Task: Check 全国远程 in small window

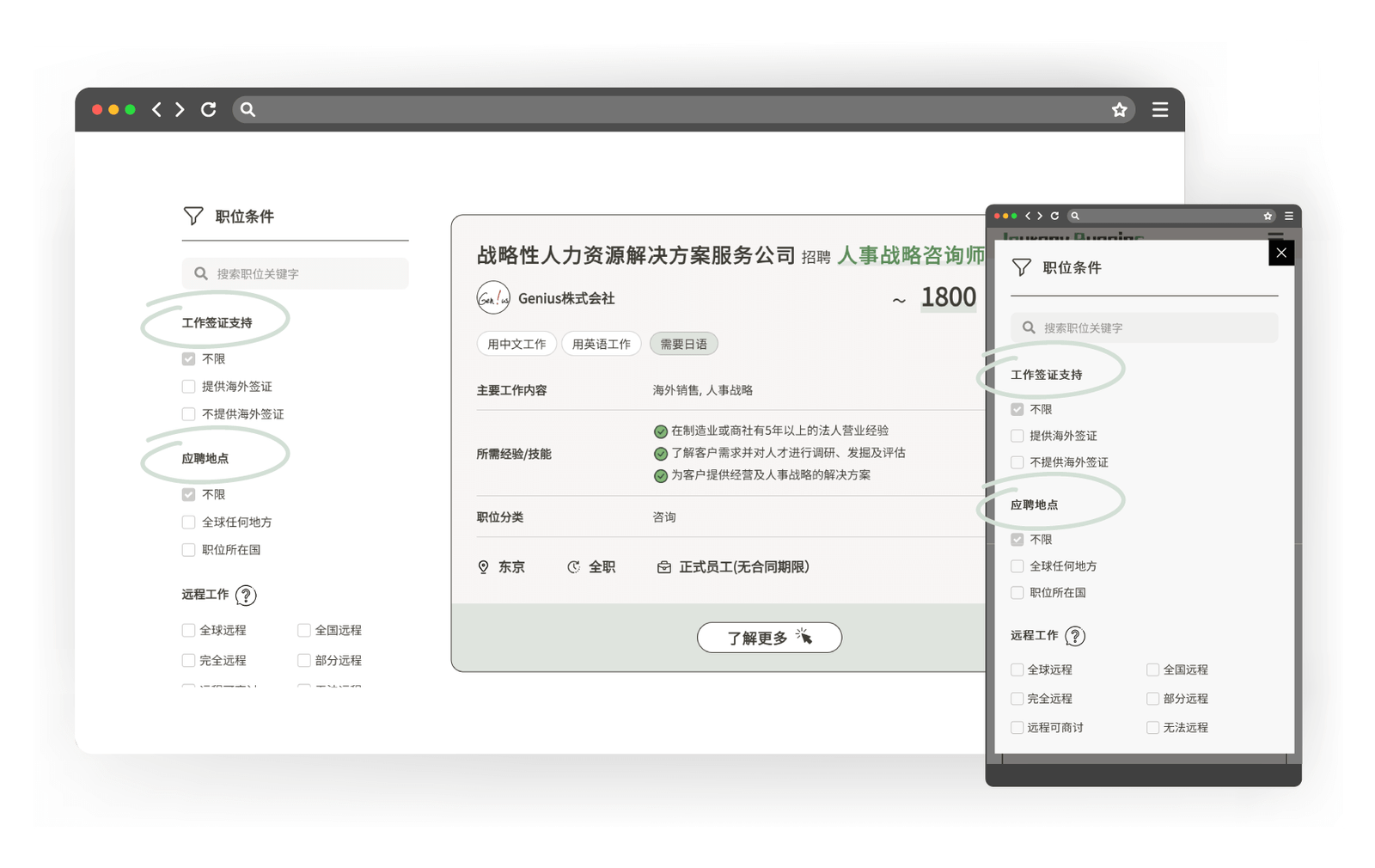Action: (1152, 669)
